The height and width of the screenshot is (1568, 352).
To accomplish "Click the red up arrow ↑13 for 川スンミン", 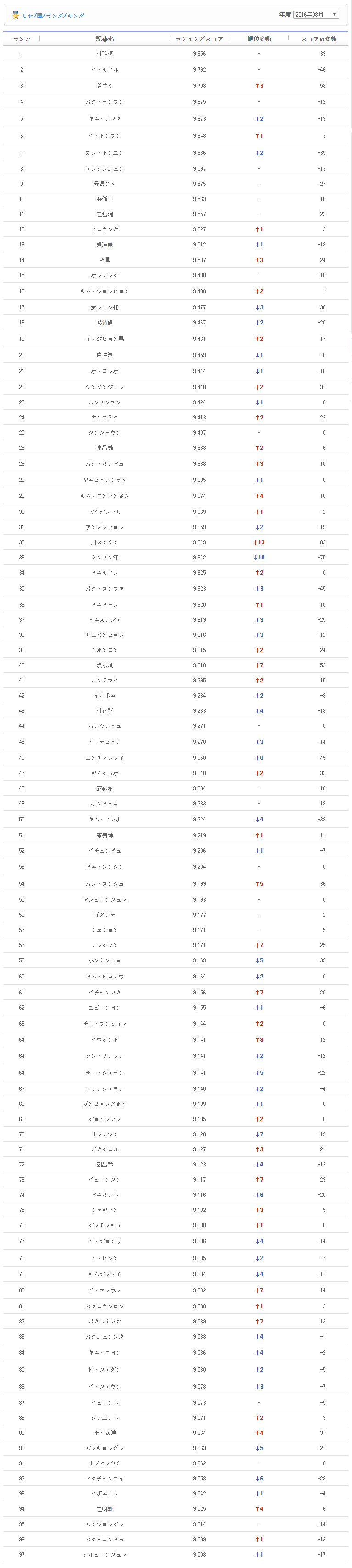I will [259, 542].
